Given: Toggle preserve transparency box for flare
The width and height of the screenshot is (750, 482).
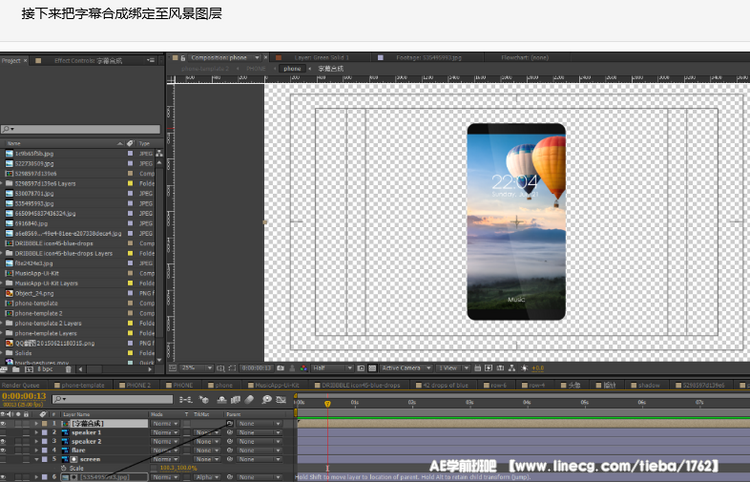Looking at the screenshot, I should click(x=187, y=450).
